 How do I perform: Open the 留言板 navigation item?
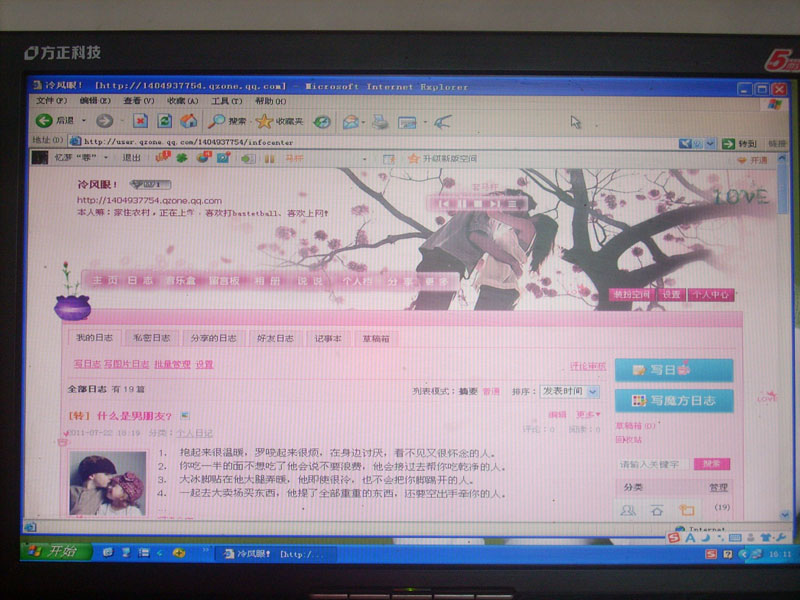[224, 280]
